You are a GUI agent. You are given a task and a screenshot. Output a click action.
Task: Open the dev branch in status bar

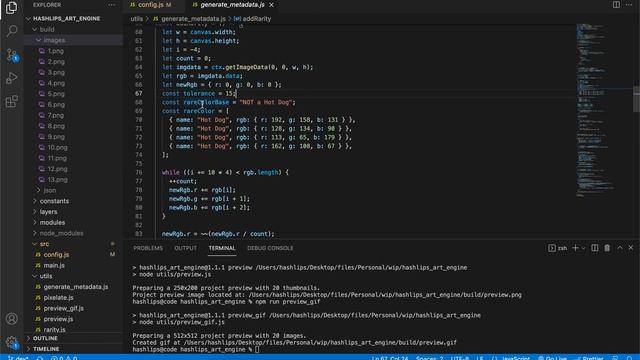point(18,358)
